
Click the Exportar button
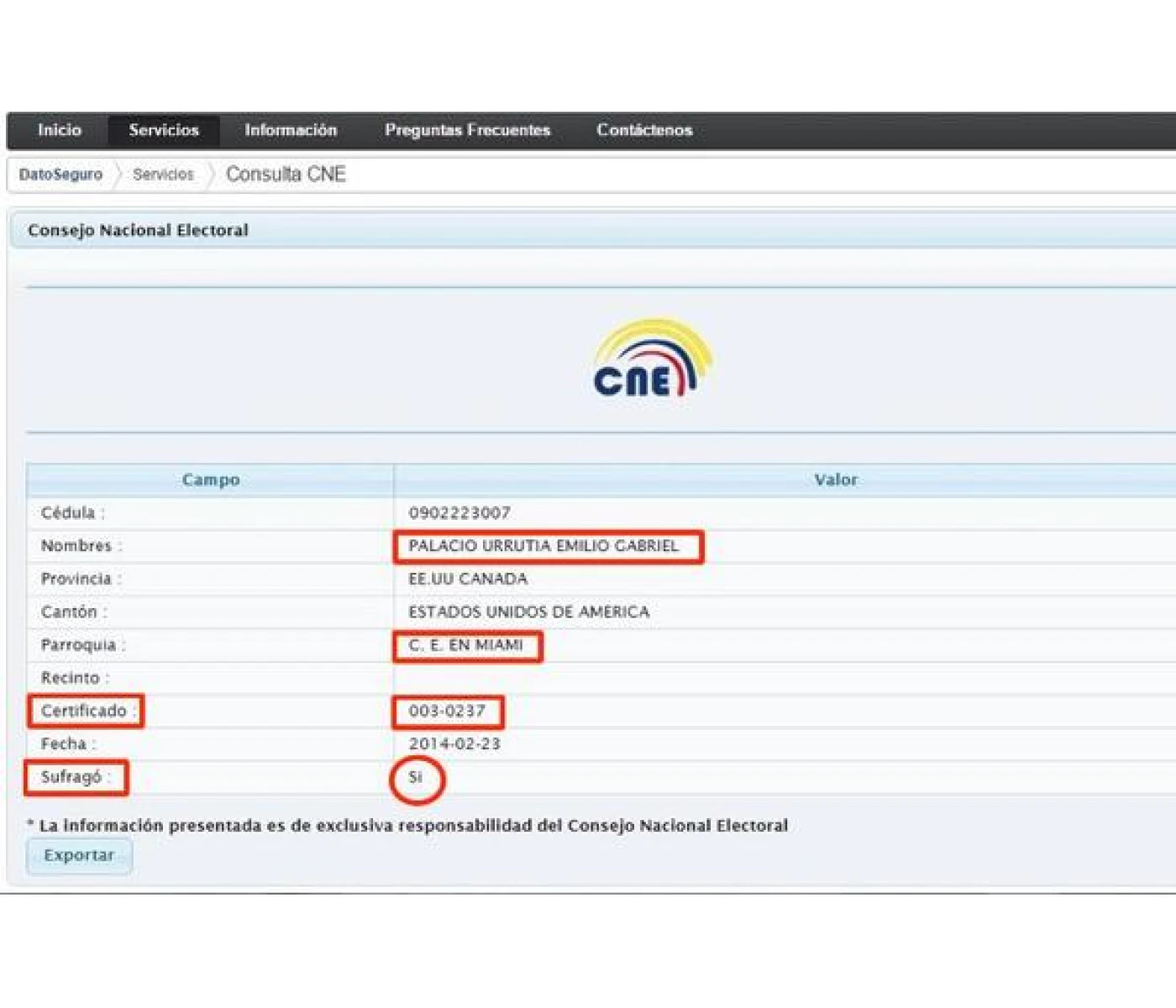click(x=79, y=856)
